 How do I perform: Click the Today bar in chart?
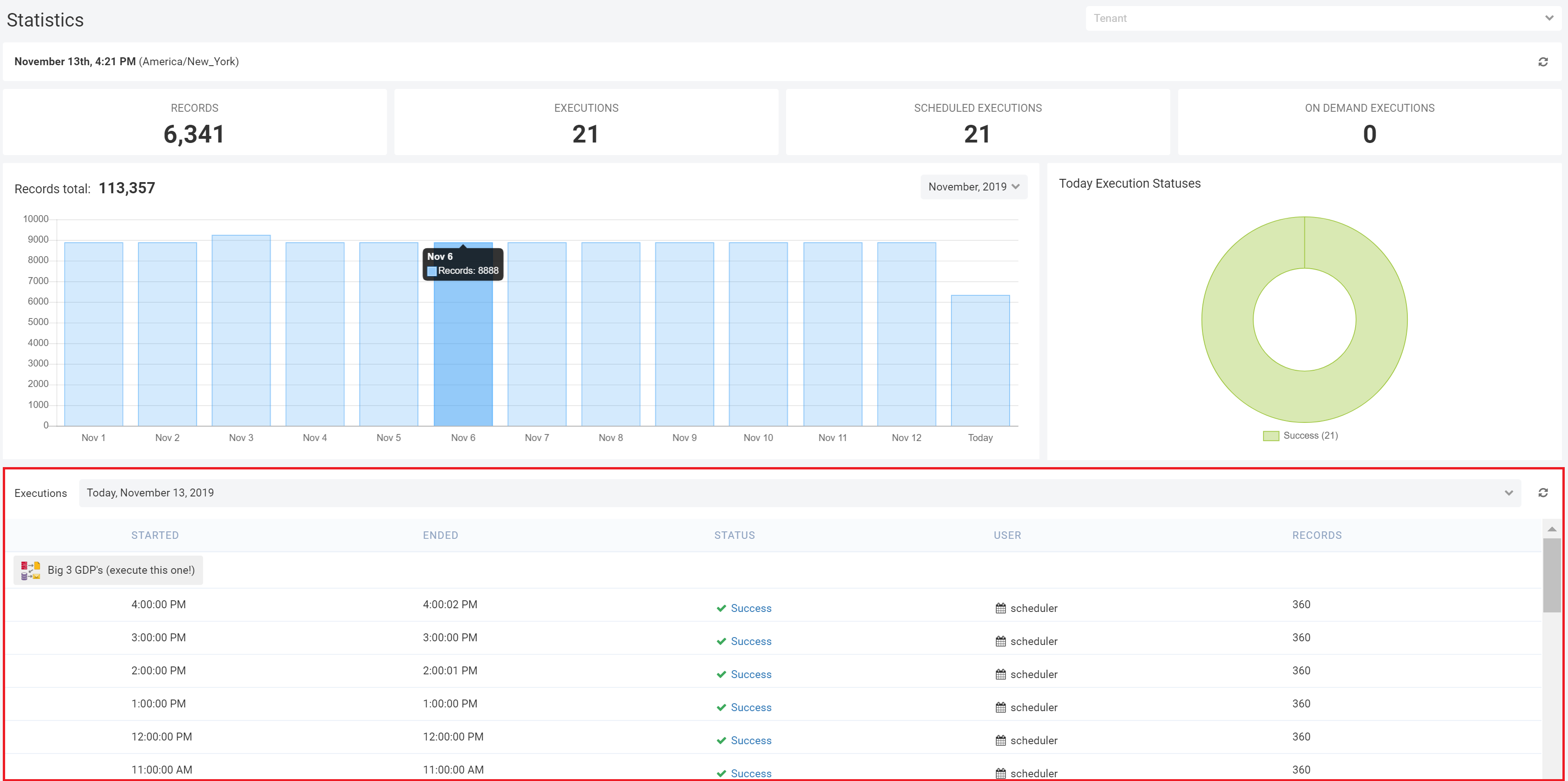[980, 360]
